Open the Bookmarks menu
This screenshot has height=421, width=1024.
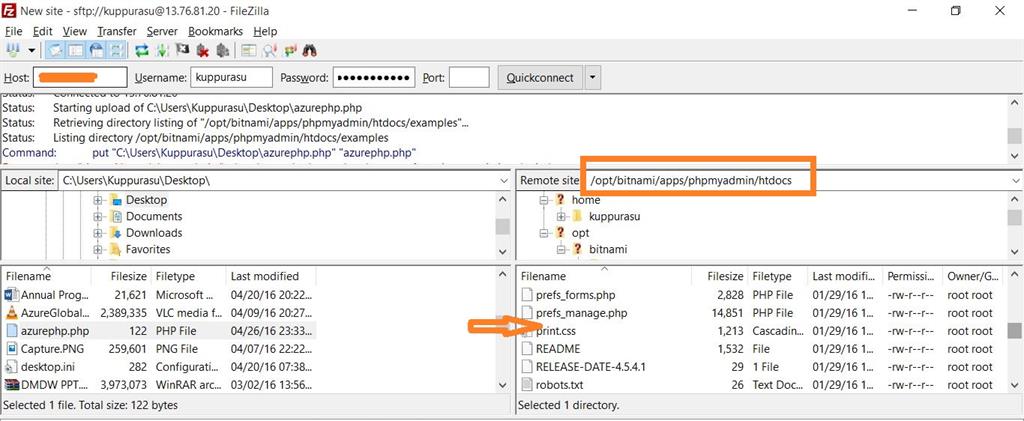(x=216, y=31)
